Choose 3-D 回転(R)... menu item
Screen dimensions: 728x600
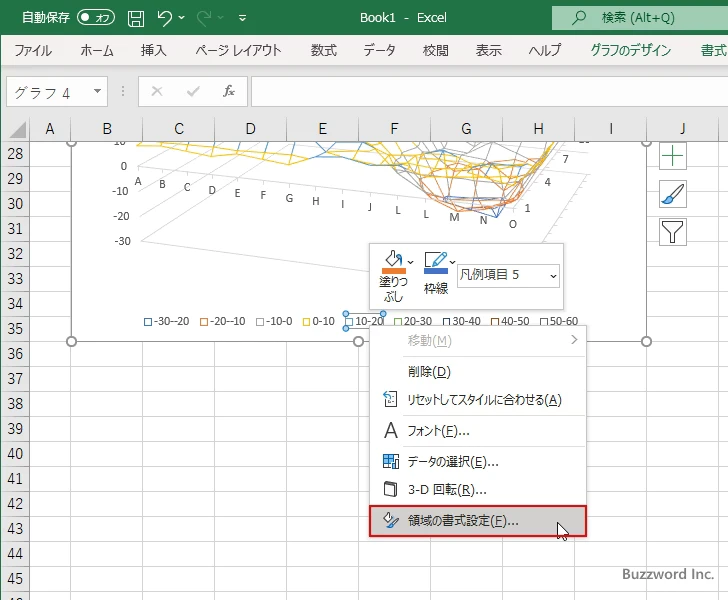click(x=478, y=489)
